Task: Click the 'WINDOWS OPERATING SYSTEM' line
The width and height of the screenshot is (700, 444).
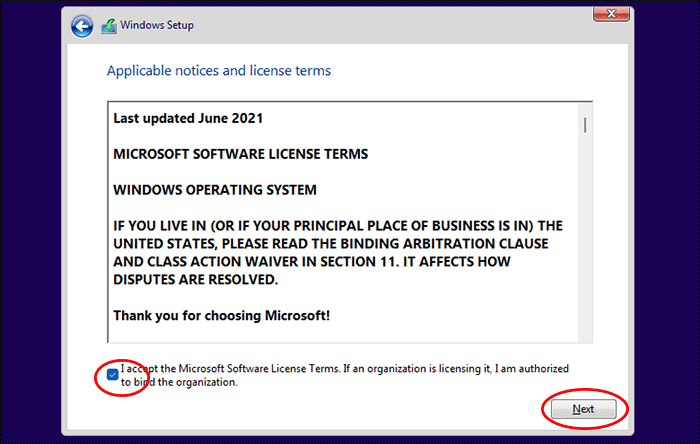Action: point(215,190)
